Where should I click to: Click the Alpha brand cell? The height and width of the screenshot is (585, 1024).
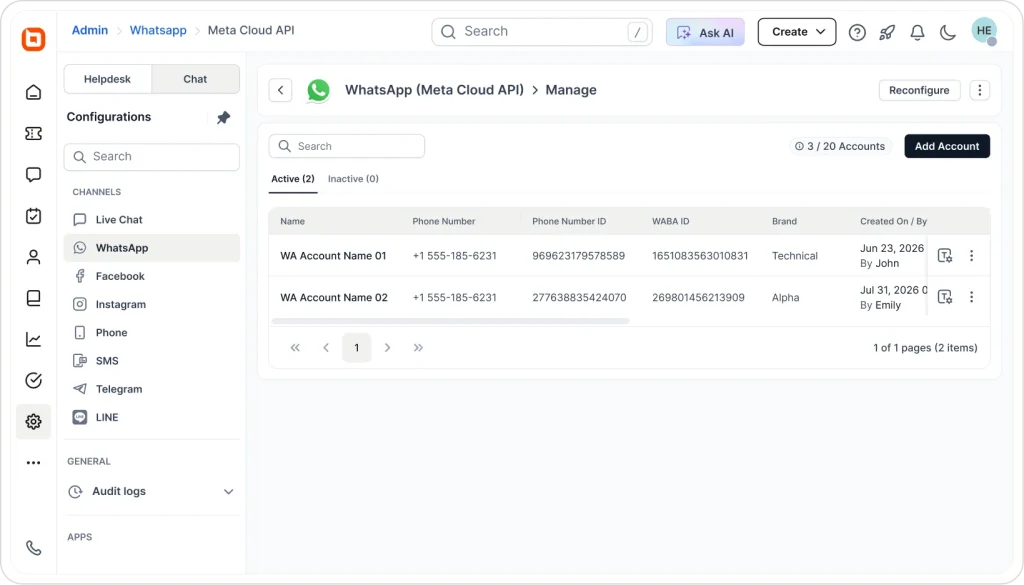click(786, 298)
